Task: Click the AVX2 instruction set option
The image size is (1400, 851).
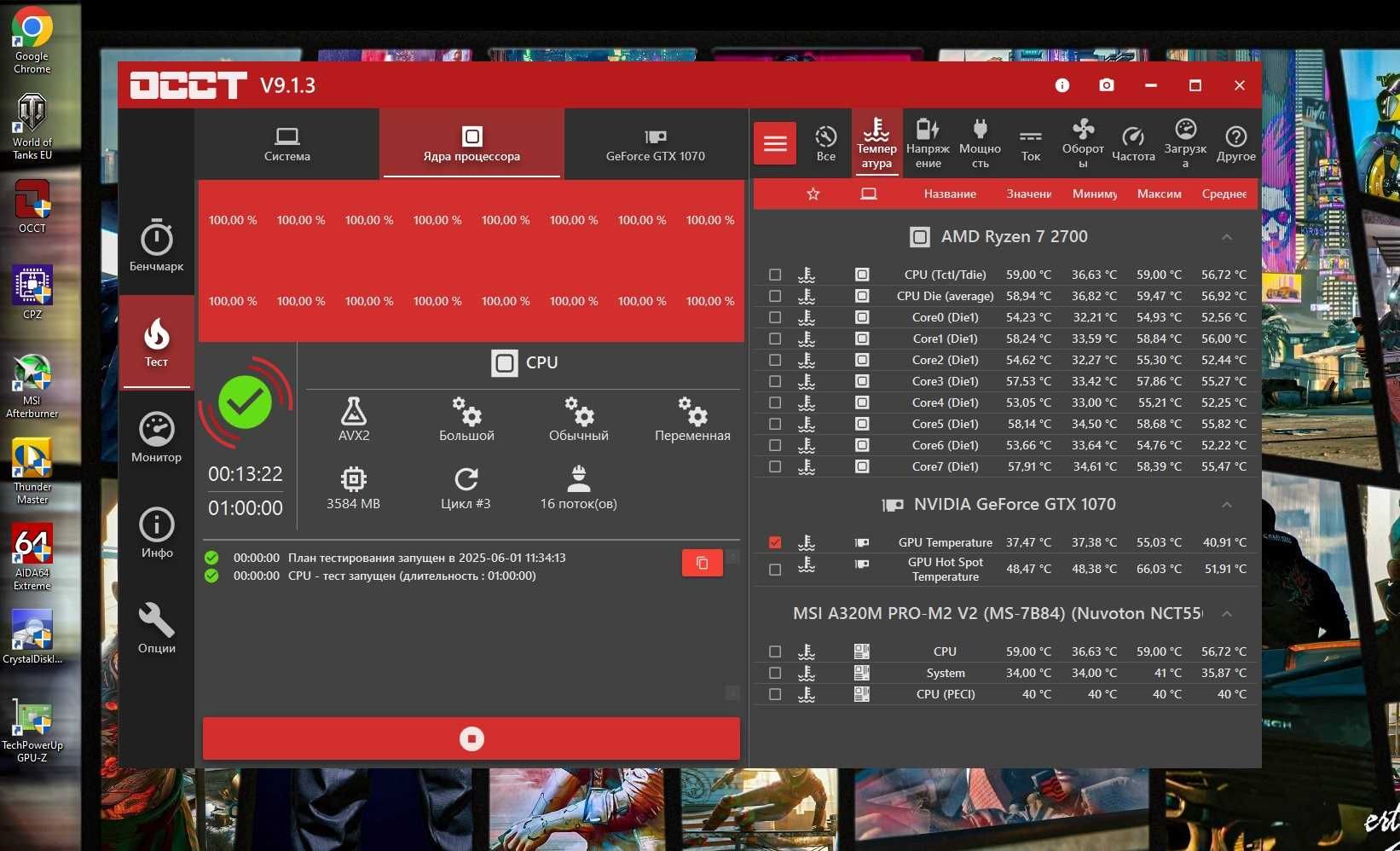Action: point(354,419)
